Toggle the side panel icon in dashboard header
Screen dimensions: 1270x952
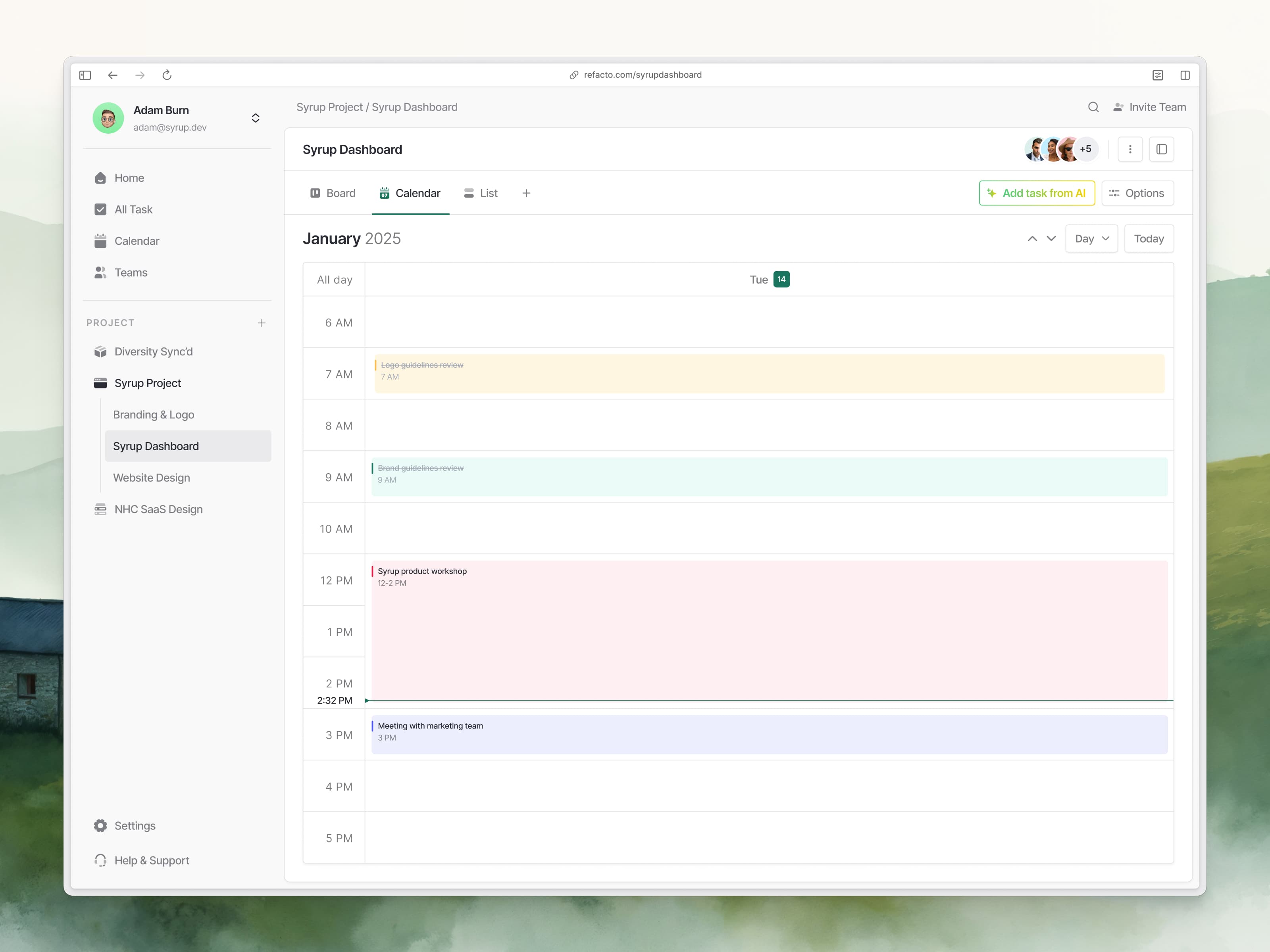click(1162, 149)
